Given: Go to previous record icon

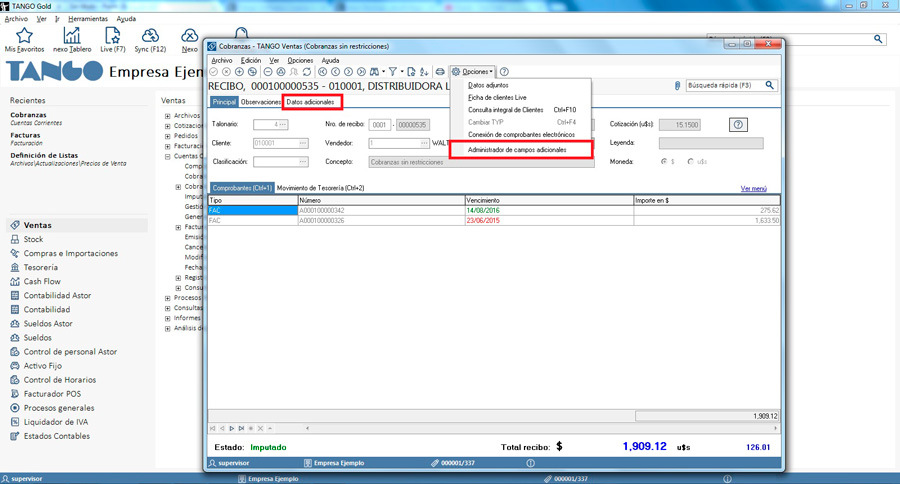Looking at the screenshot, I should pos(336,72).
